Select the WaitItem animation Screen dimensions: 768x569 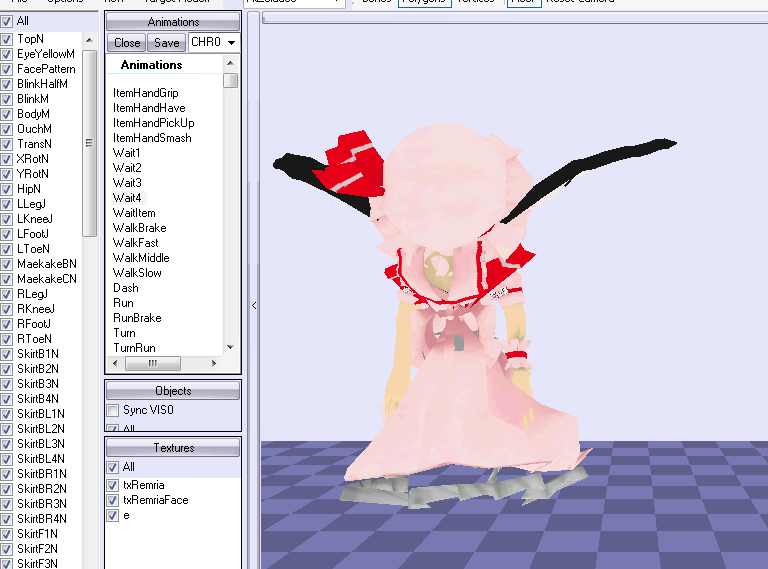pyautogui.click(x=134, y=213)
